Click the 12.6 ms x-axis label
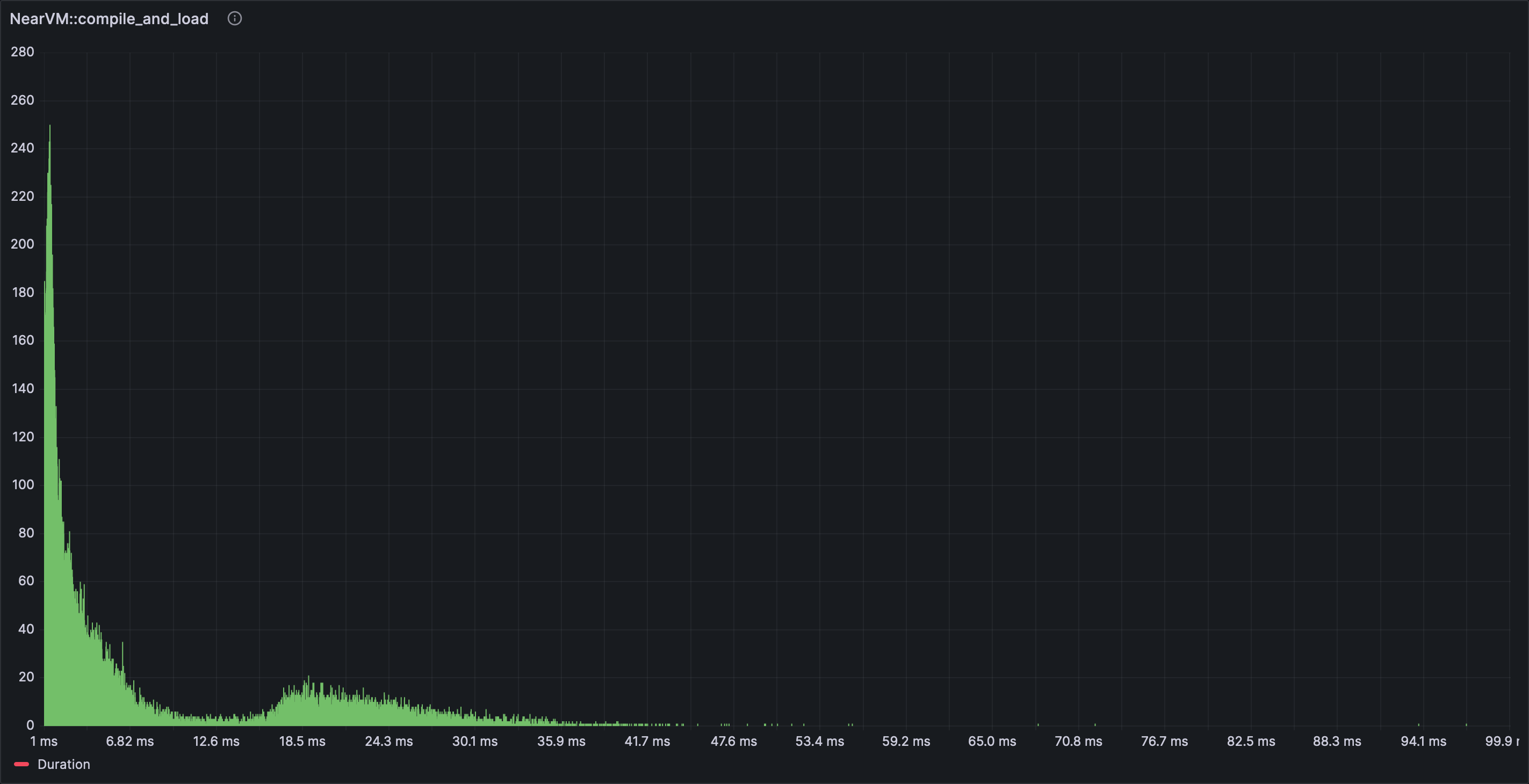This screenshot has width=1529, height=784. (216, 741)
